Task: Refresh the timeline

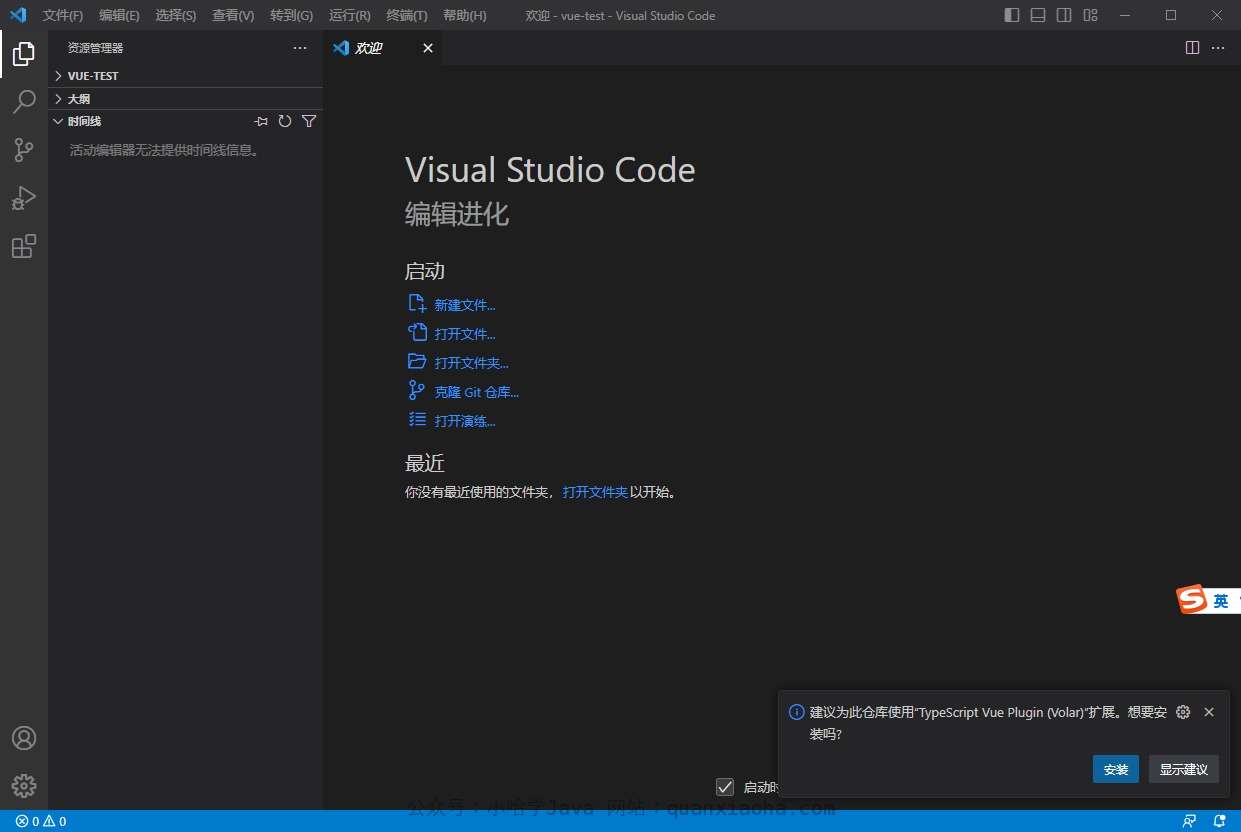Action: [x=285, y=121]
